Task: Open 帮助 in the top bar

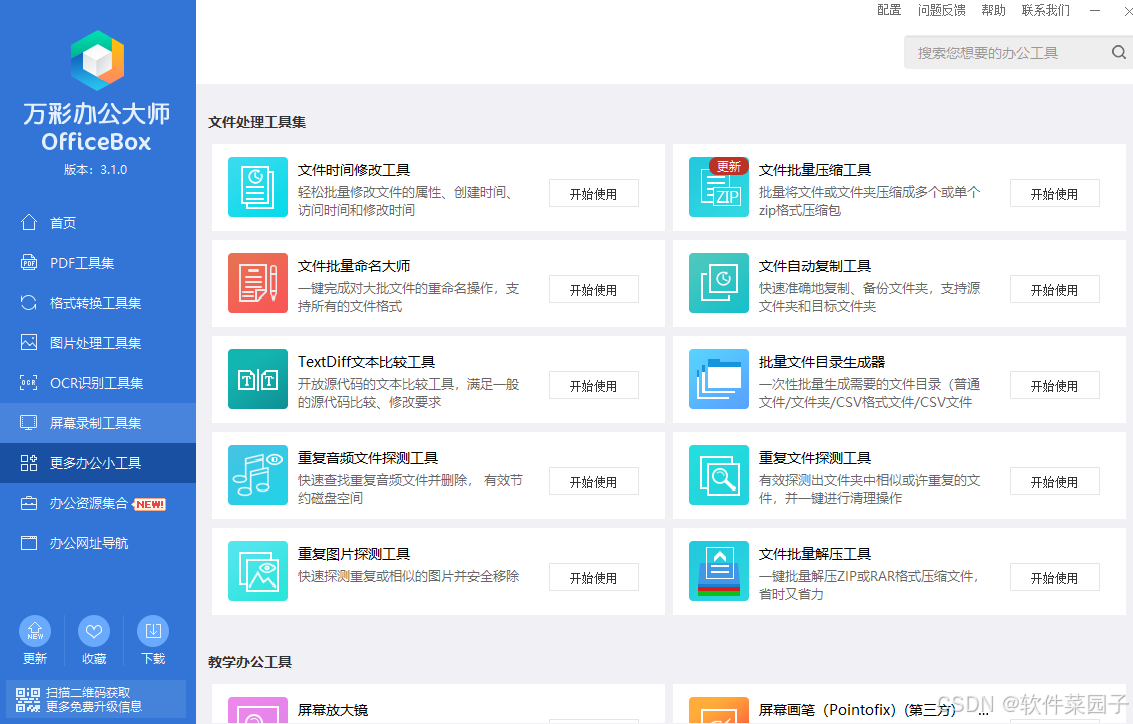Action: click(x=994, y=10)
